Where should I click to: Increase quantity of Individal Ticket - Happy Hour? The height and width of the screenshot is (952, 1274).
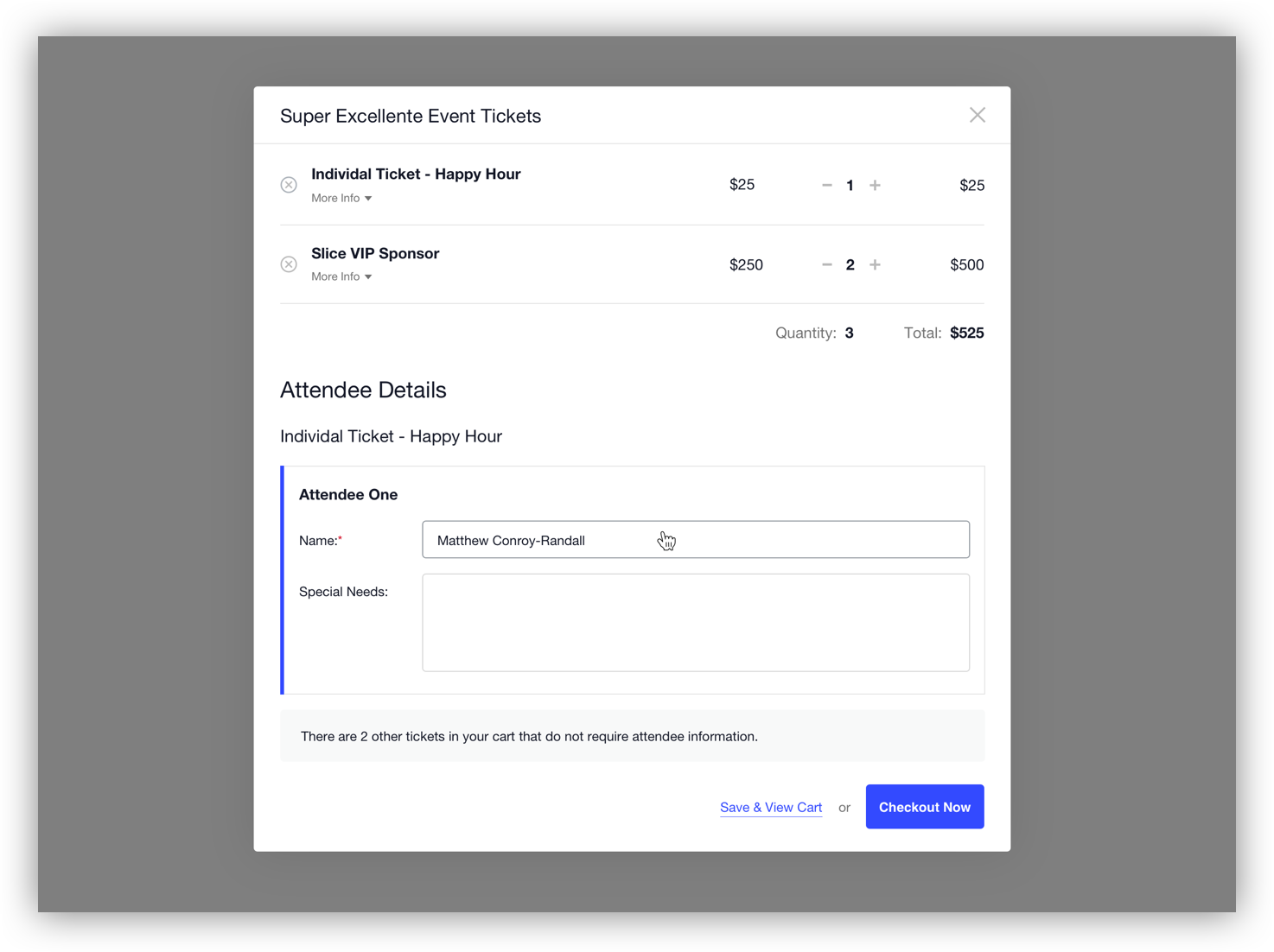point(875,186)
